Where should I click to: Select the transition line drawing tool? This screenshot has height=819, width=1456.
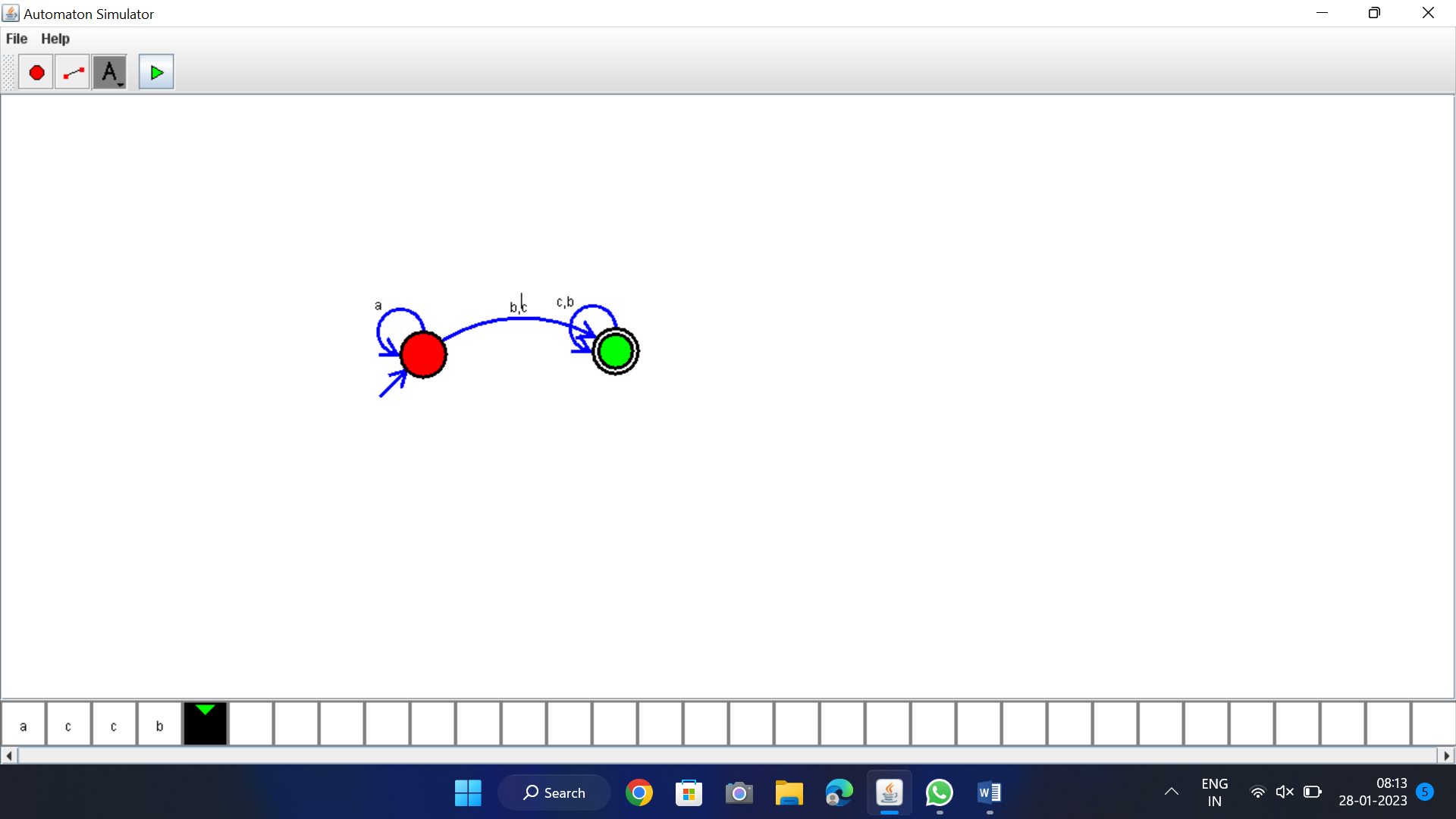(73, 73)
